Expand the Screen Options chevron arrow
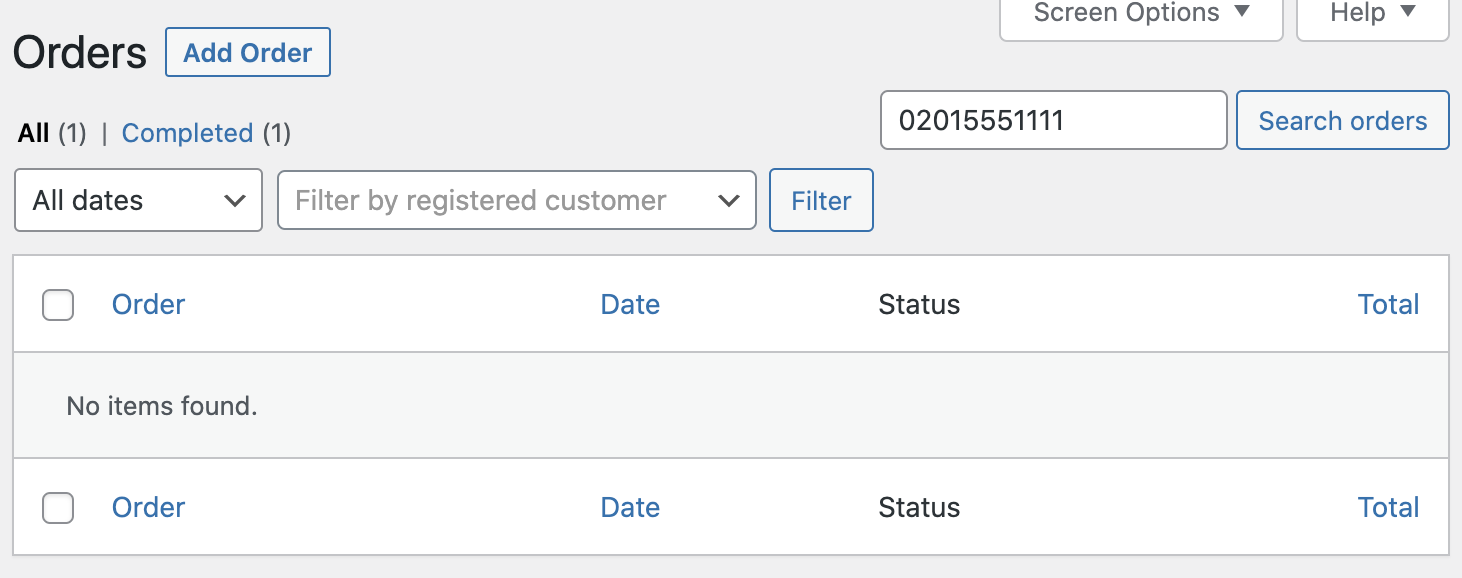The image size is (1462, 578). point(1242,12)
